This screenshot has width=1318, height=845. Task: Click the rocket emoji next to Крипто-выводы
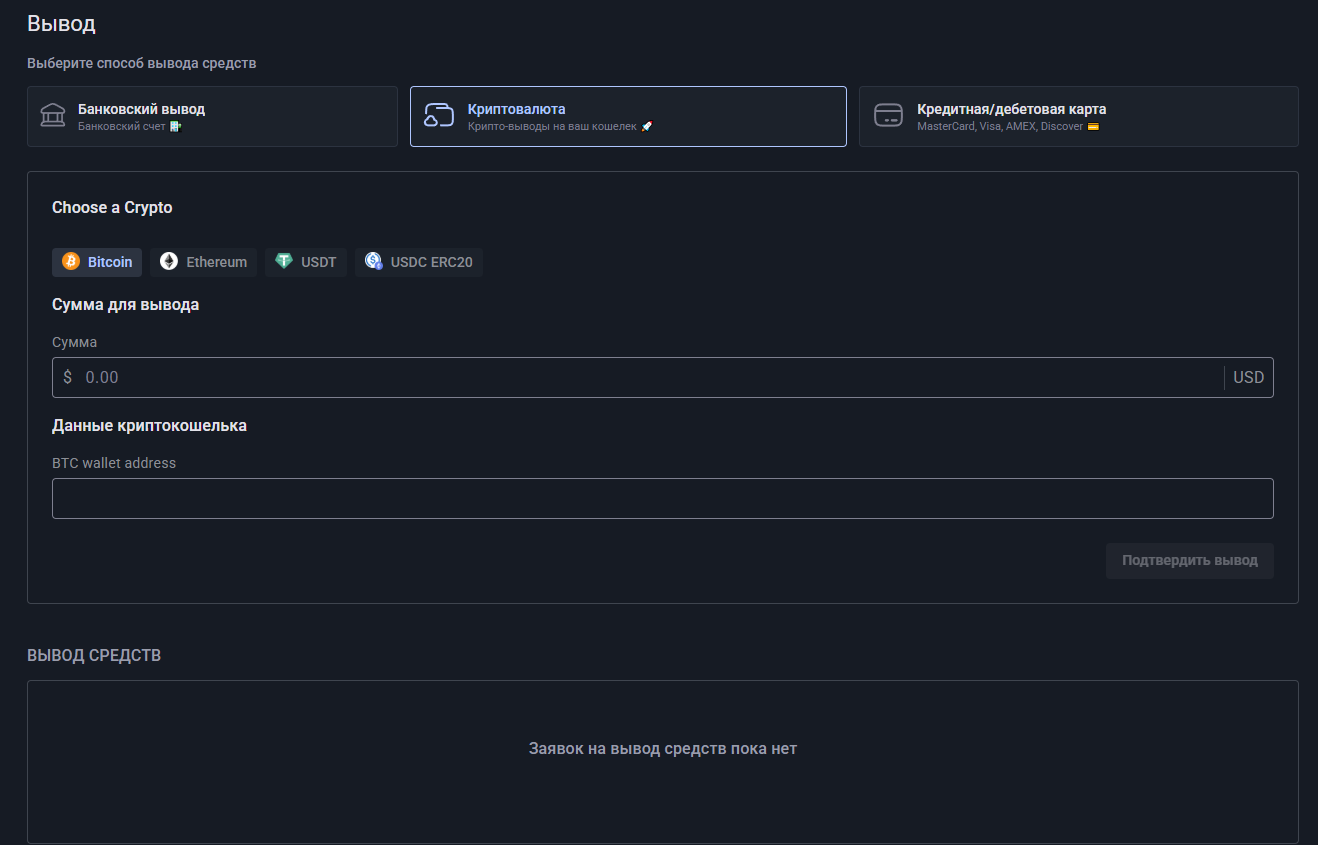click(x=647, y=127)
